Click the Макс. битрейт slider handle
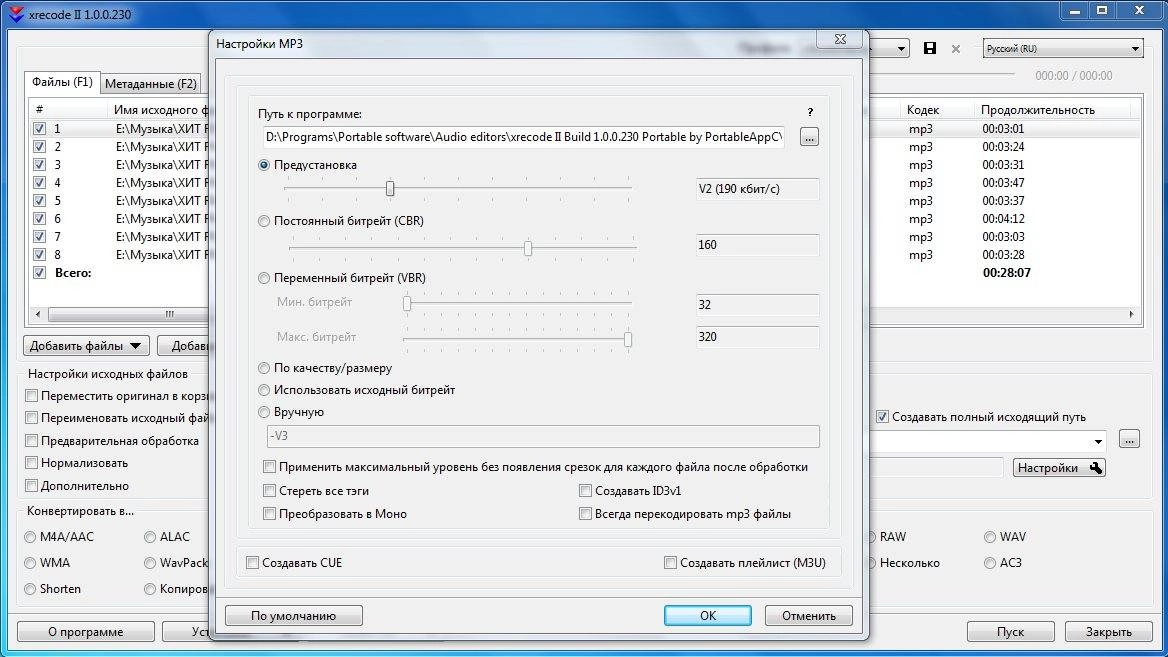Image resolution: width=1168 pixels, height=657 pixels. coord(628,340)
